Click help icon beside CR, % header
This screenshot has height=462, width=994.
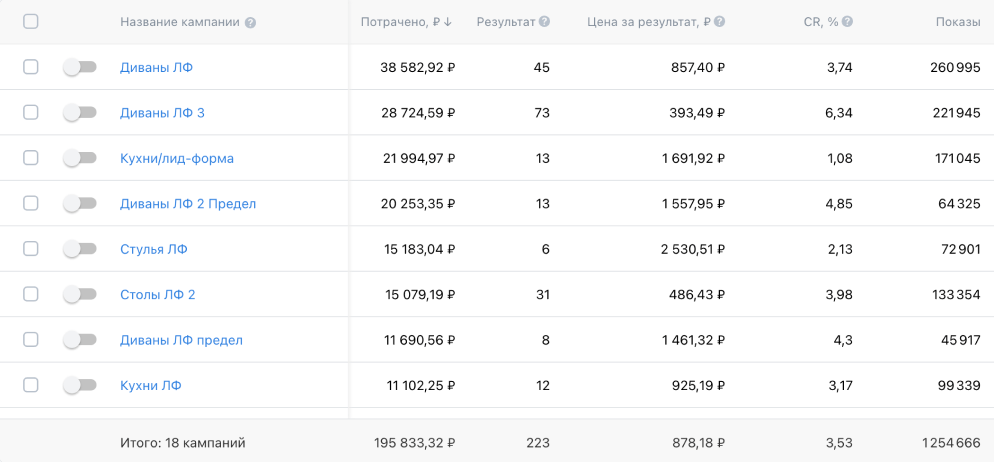click(848, 22)
